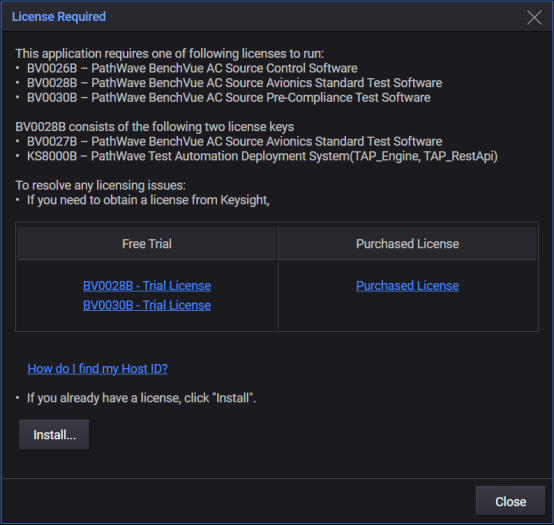Image resolution: width=554 pixels, height=525 pixels.
Task: Select the Purchased License column header cell
Action: (407, 244)
